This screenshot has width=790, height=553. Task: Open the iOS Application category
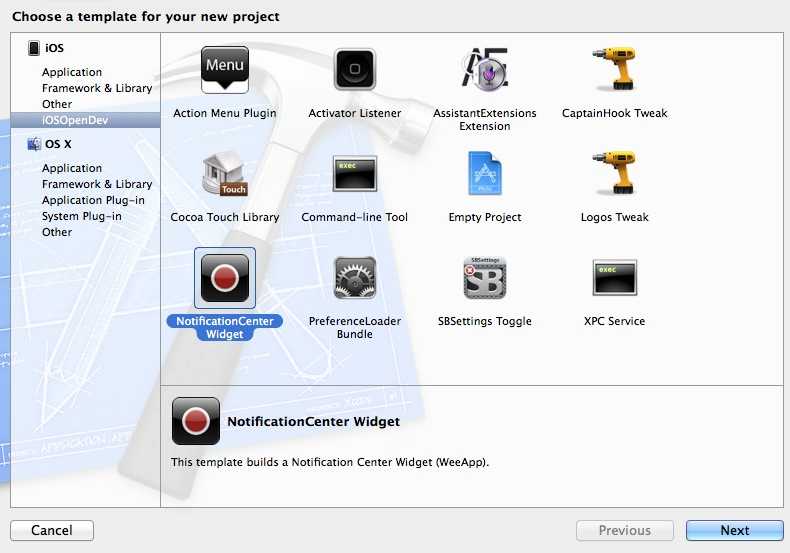[72, 72]
